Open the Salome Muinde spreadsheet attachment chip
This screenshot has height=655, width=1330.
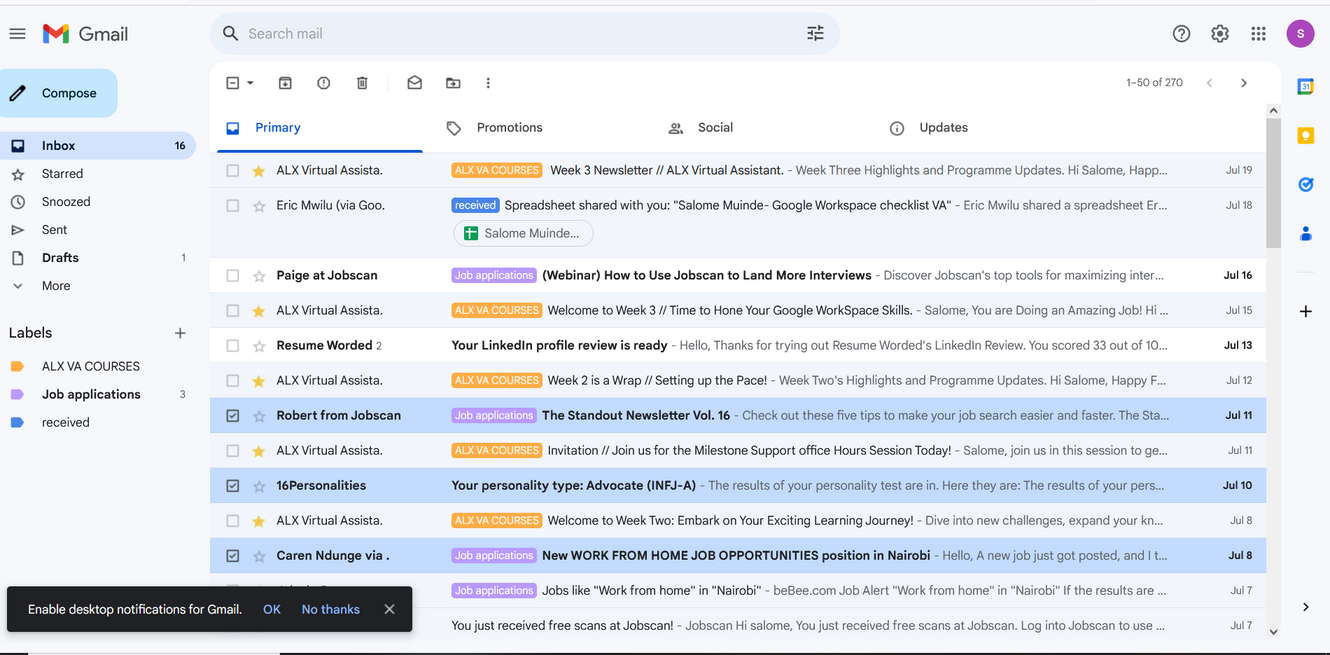[523, 234]
